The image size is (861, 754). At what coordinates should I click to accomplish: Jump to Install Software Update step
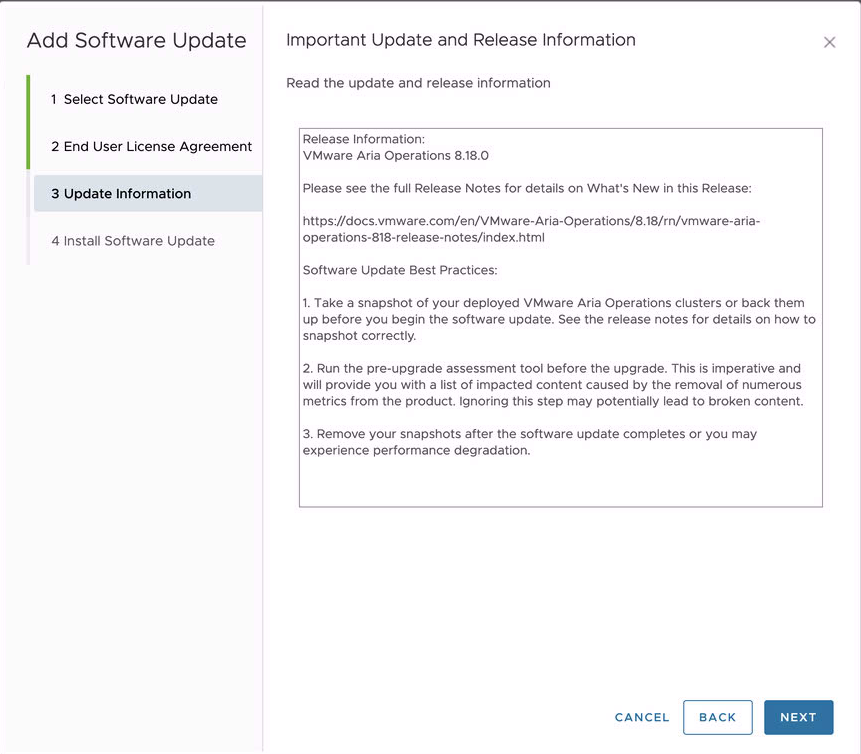click(133, 241)
